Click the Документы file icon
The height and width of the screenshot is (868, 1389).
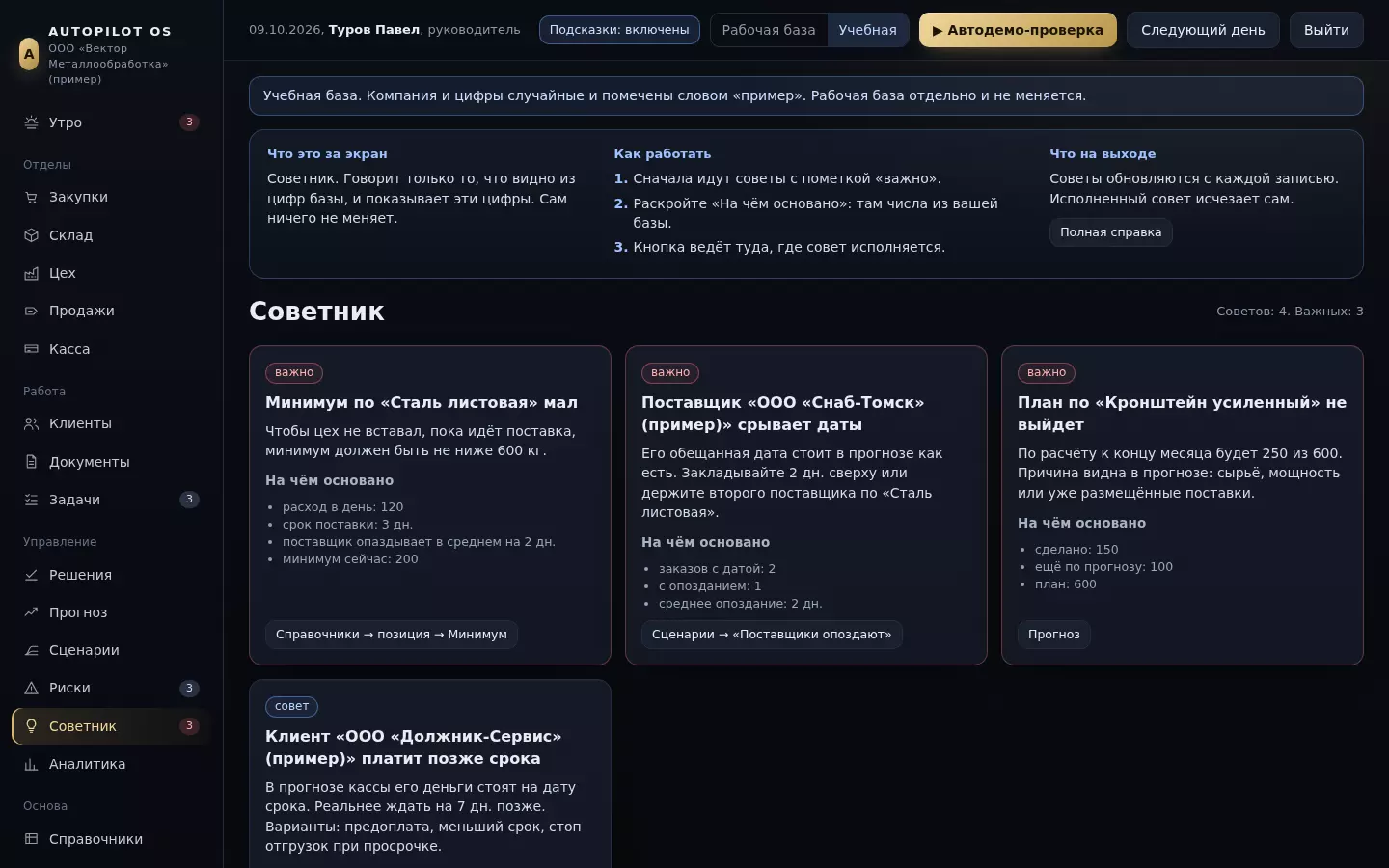(x=31, y=462)
